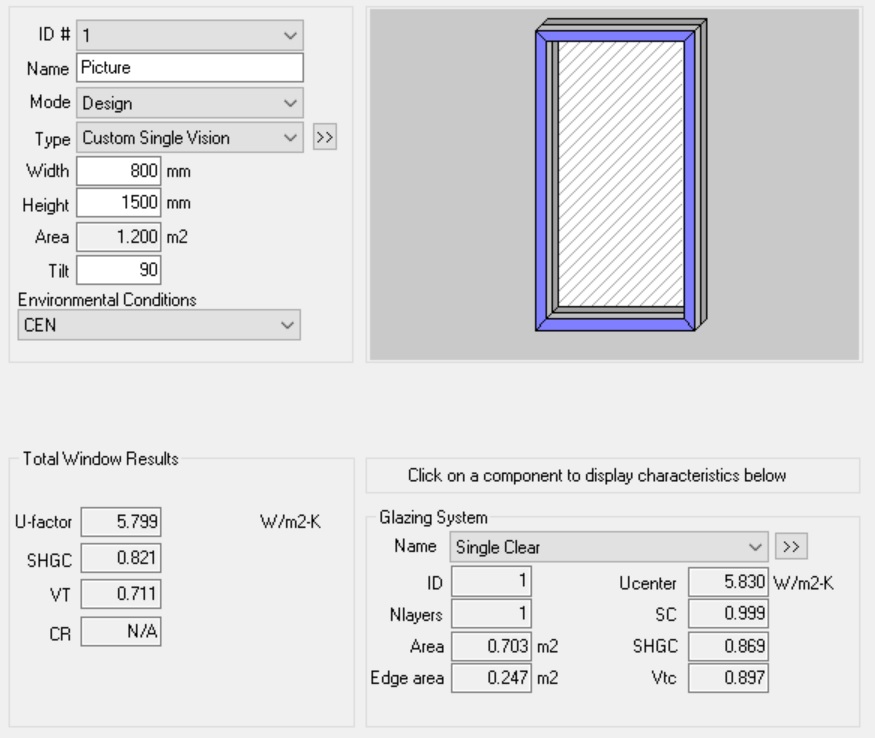Expand the ID # dropdown

click(x=190, y=35)
